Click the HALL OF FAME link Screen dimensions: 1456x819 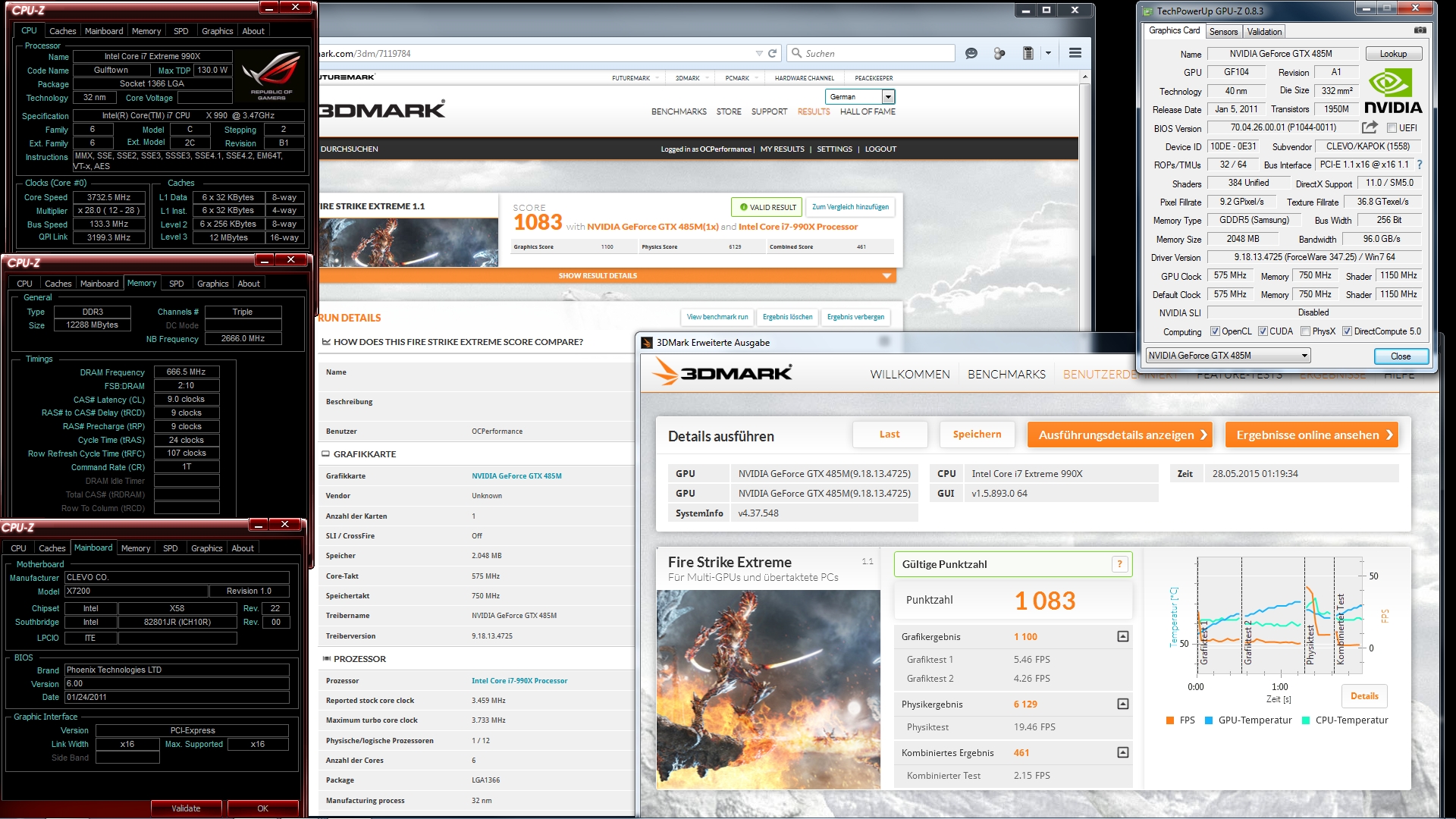point(868,111)
